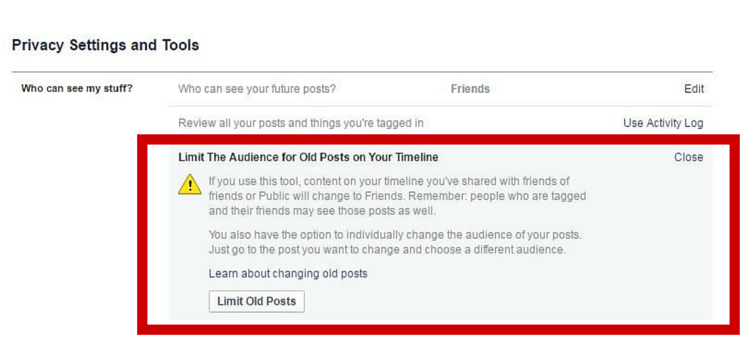Viewport: 740px width, 360px height.
Task: Close the Limit Audience panel
Action: point(689,157)
